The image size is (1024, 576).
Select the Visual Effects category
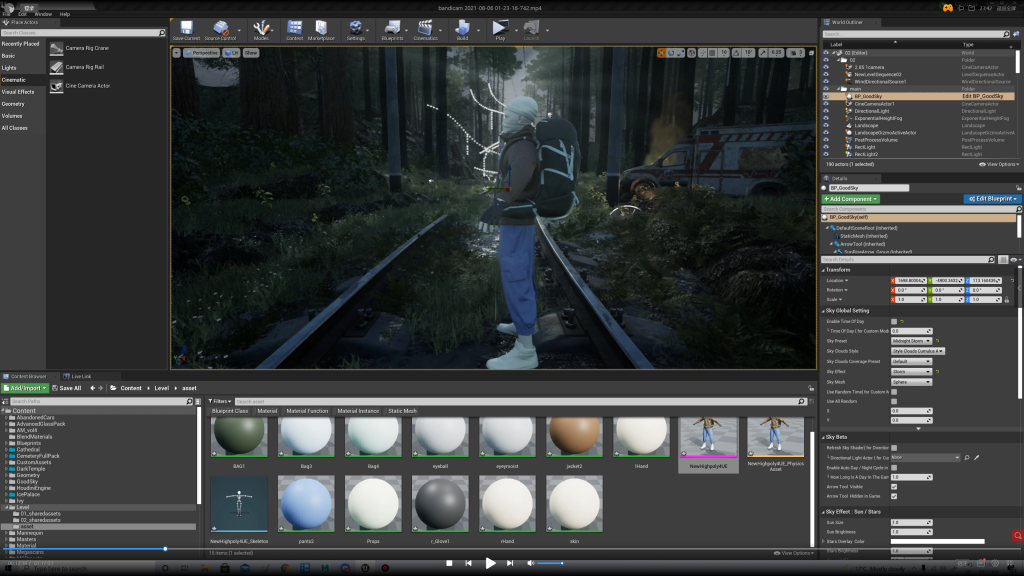tap(18, 92)
